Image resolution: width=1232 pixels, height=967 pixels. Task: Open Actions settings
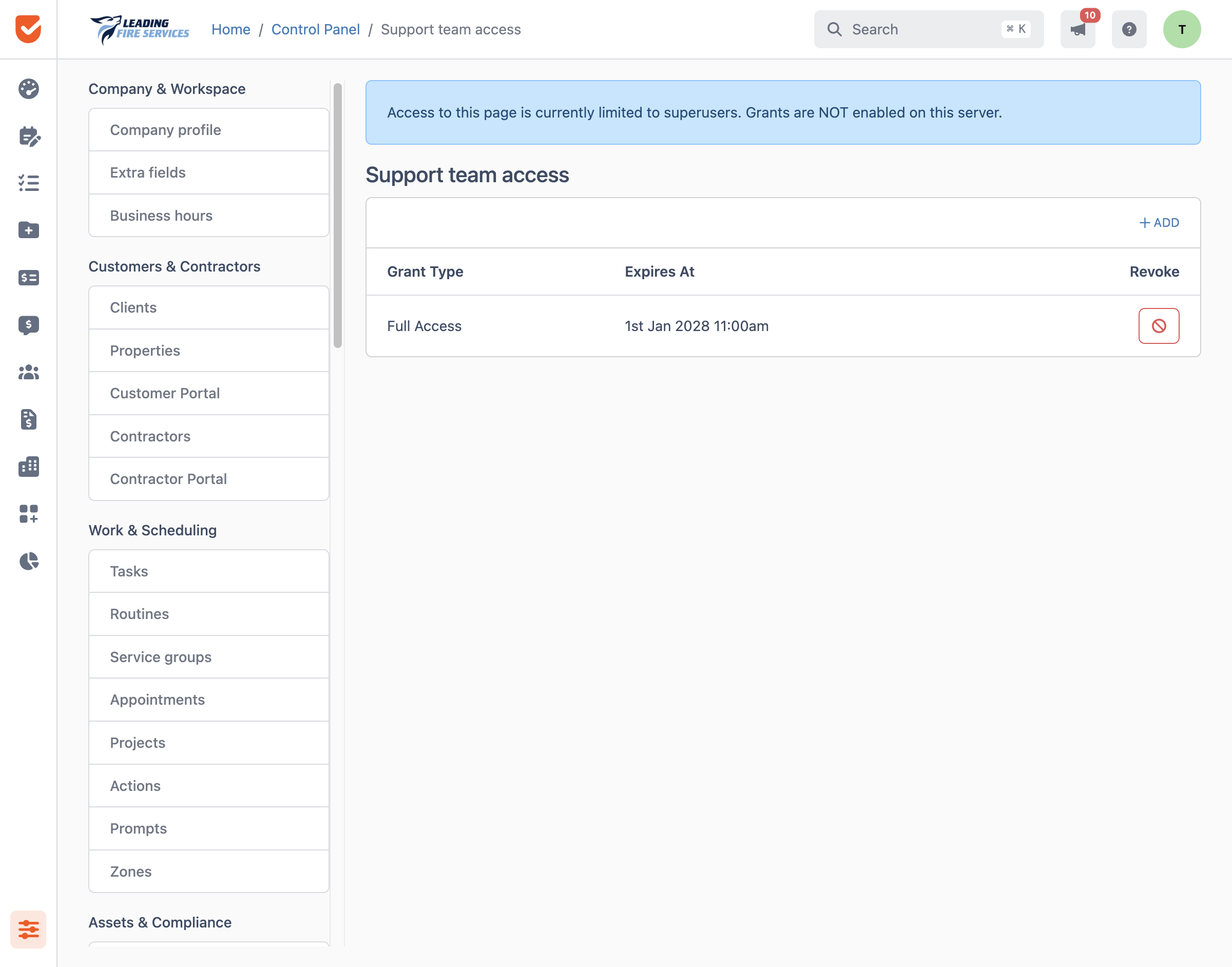click(x=208, y=785)
